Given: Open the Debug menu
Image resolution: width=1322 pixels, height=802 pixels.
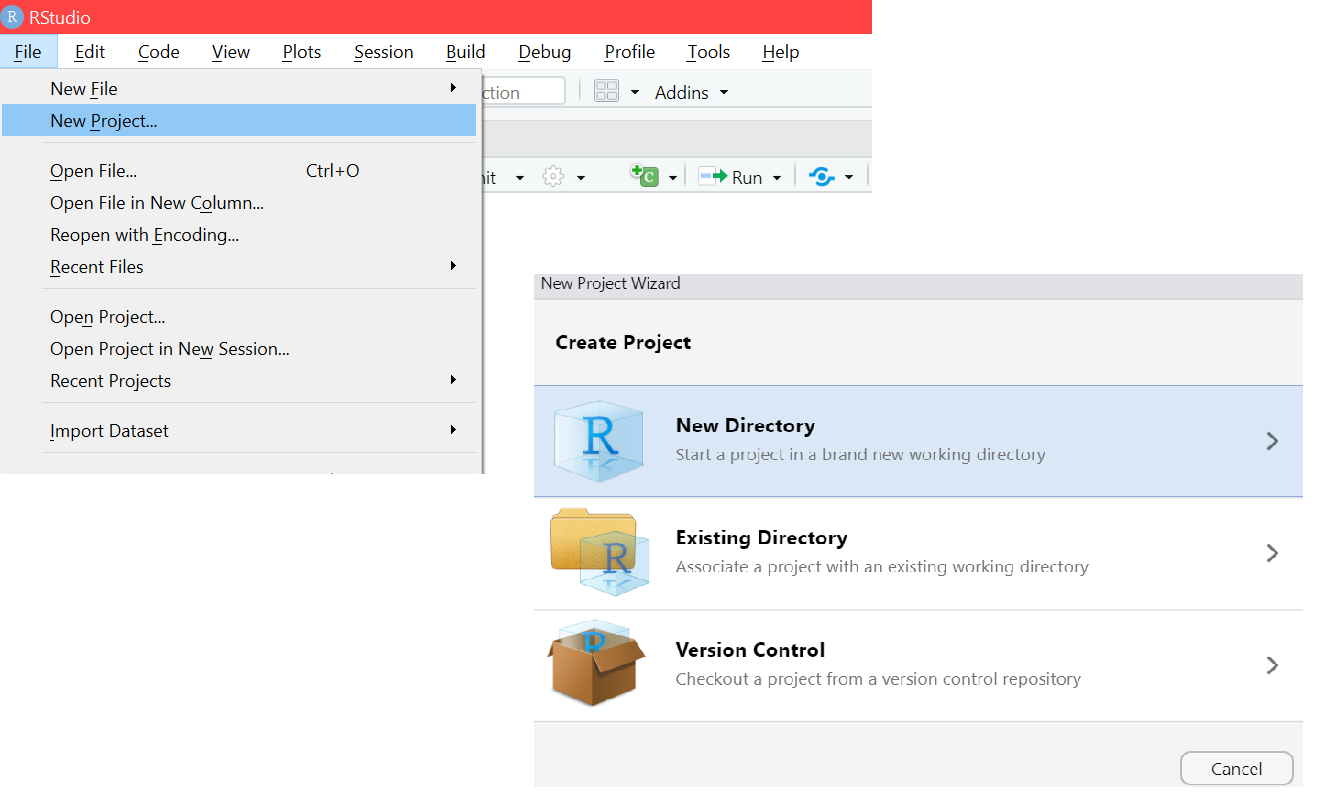Looking at the screenshot, I should coord(545,52).
